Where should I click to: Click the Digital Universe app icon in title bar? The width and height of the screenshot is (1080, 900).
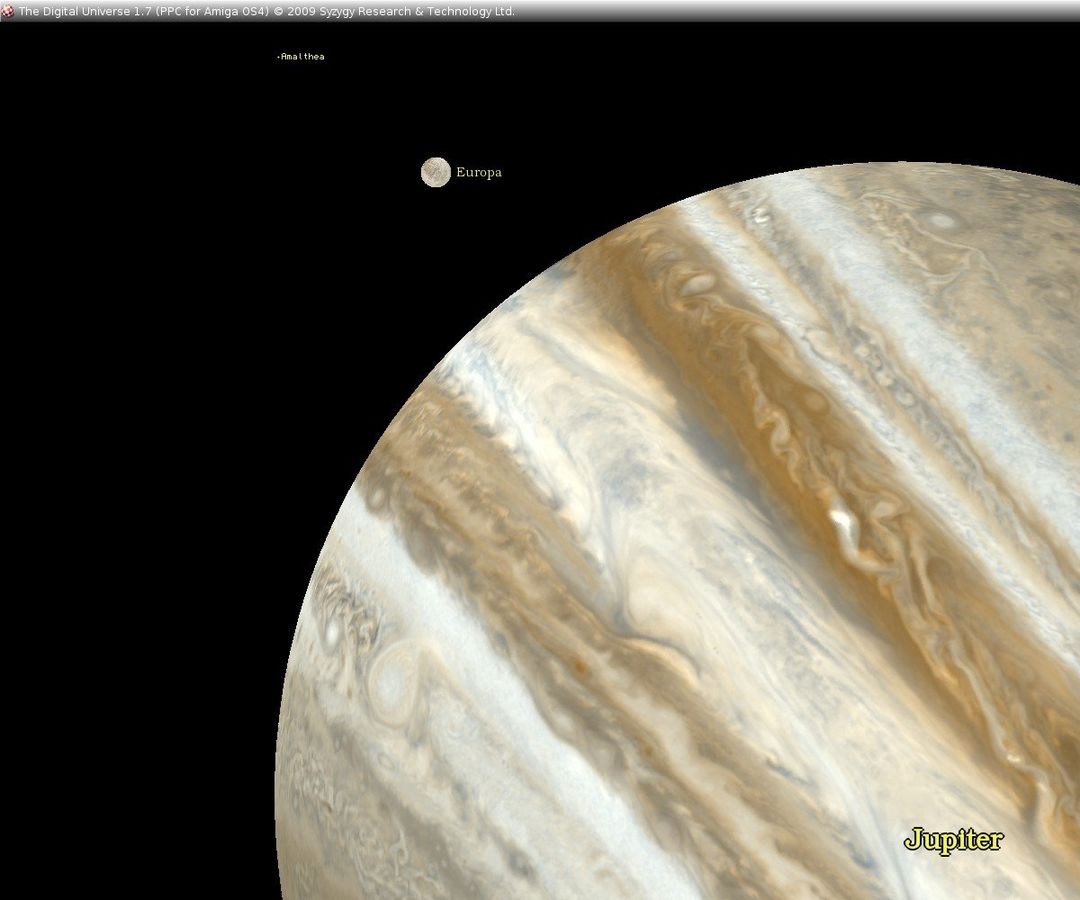7,11
